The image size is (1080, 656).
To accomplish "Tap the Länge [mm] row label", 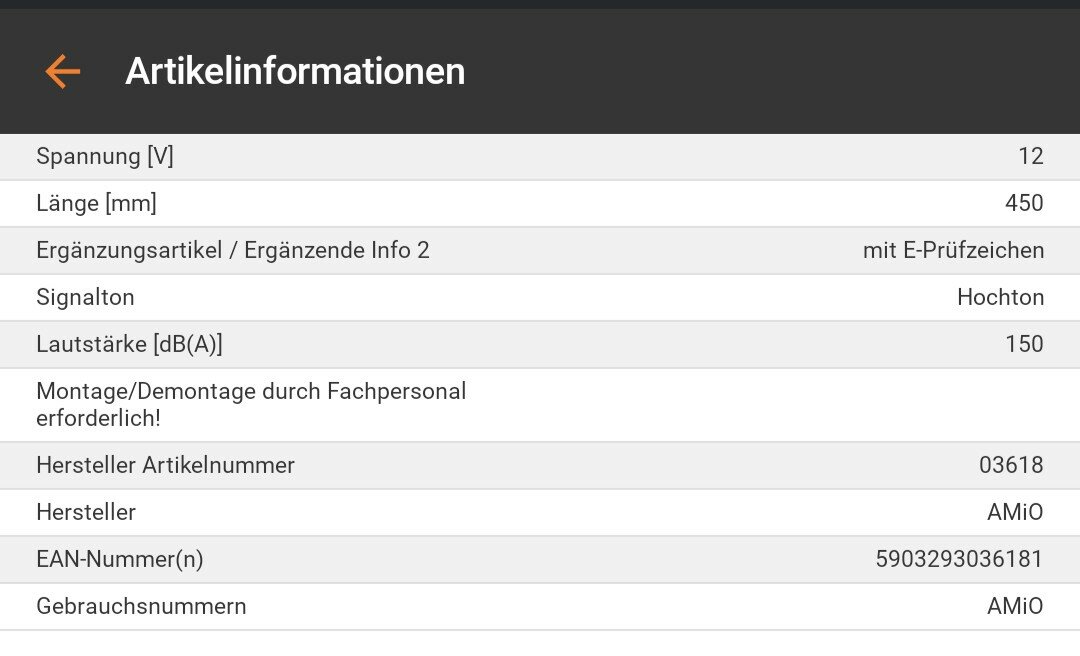I will (x=96, y=203).
